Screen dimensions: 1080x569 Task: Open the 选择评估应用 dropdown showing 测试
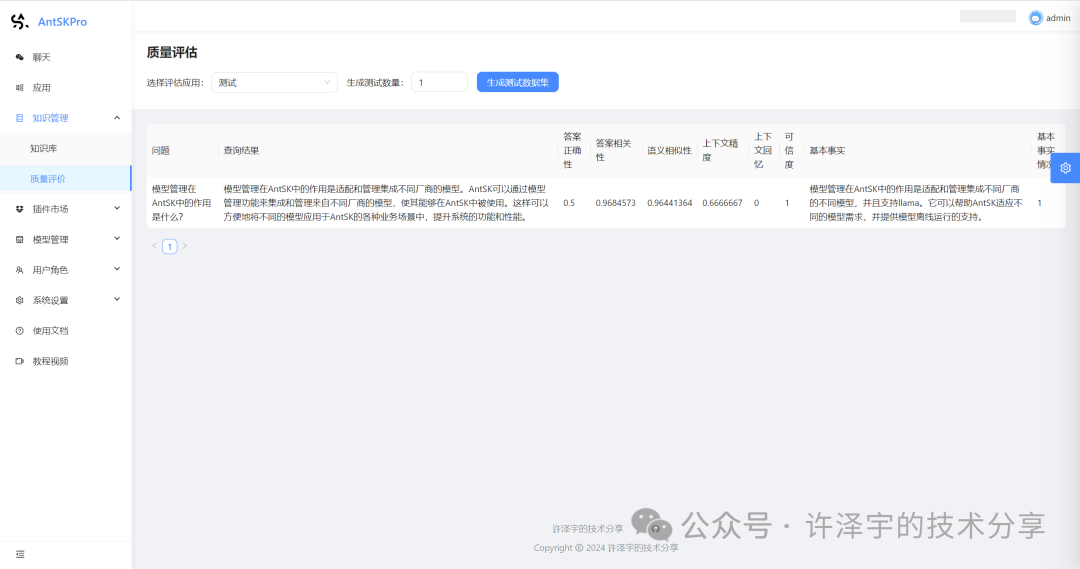(x=274, y=82)
